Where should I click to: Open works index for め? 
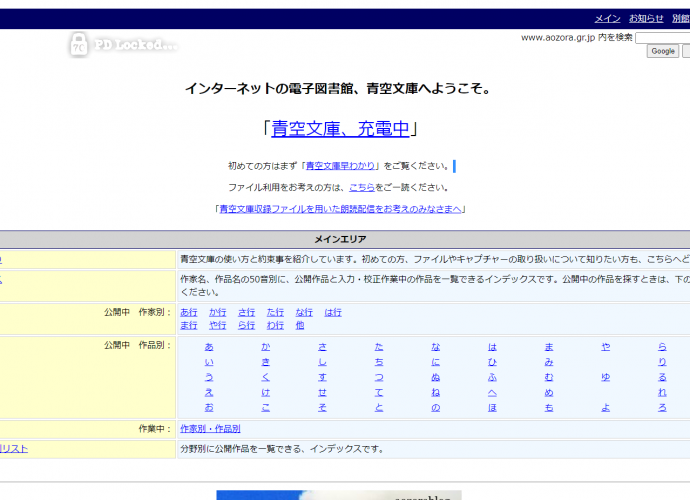pyautogui.click(x=549, y=393)
